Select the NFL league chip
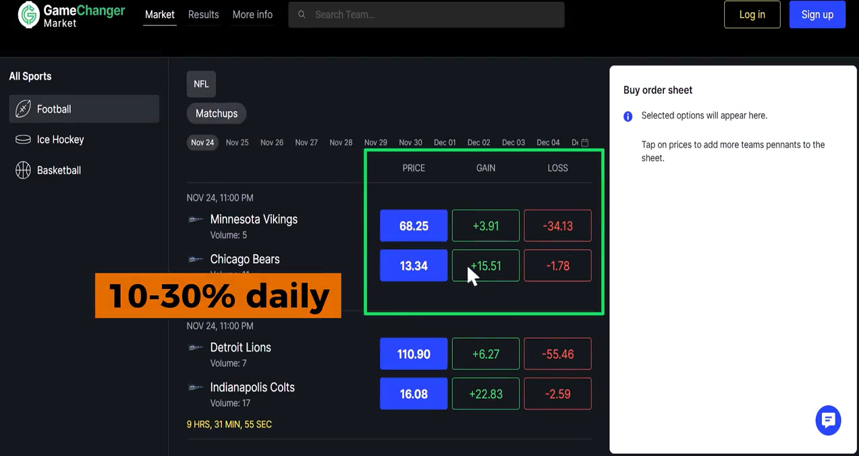 point(201,84)
